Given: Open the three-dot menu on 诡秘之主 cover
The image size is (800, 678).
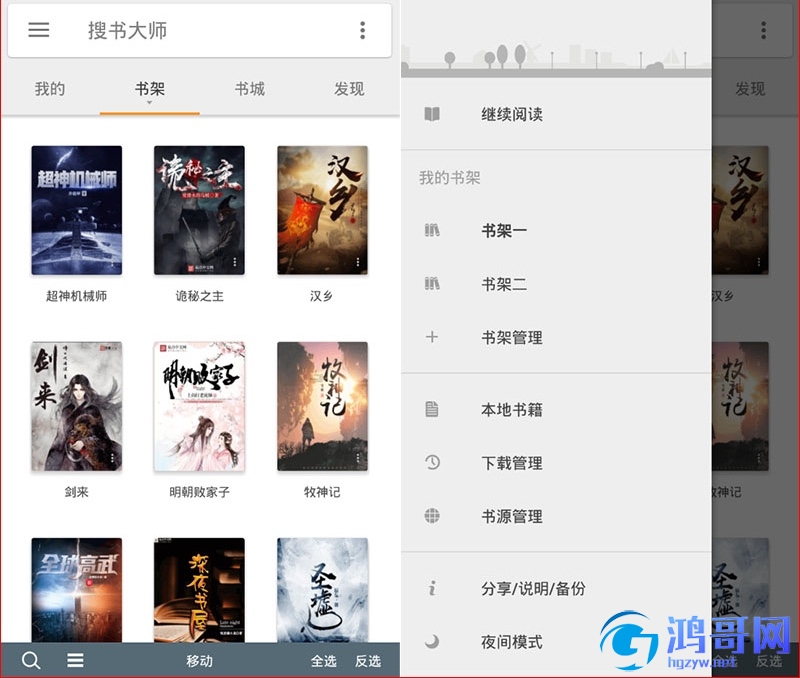Looking at the screenshot, I should (x=235, y=262).
